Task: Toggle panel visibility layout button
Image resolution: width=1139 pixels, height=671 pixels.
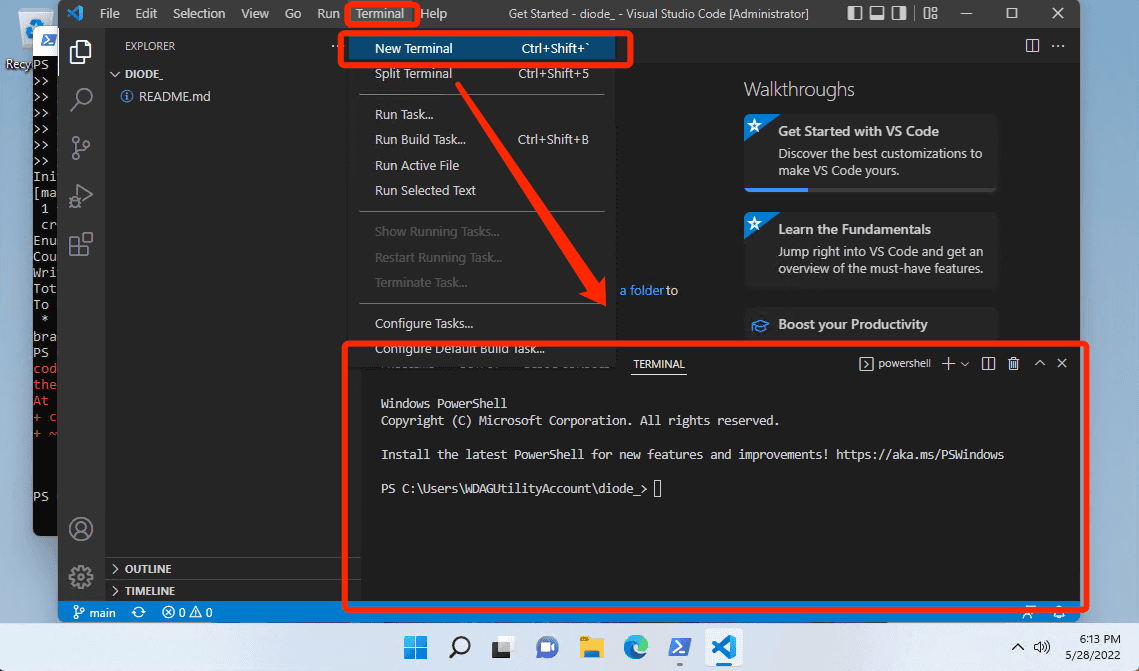Action: tap(877, 13)
